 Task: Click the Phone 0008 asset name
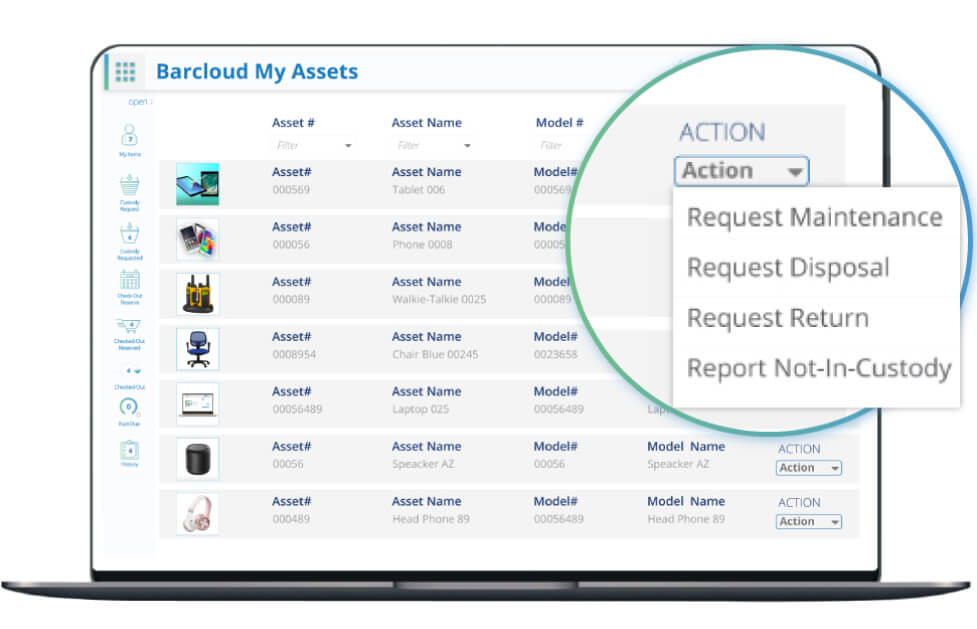click(x=422, y=244)
